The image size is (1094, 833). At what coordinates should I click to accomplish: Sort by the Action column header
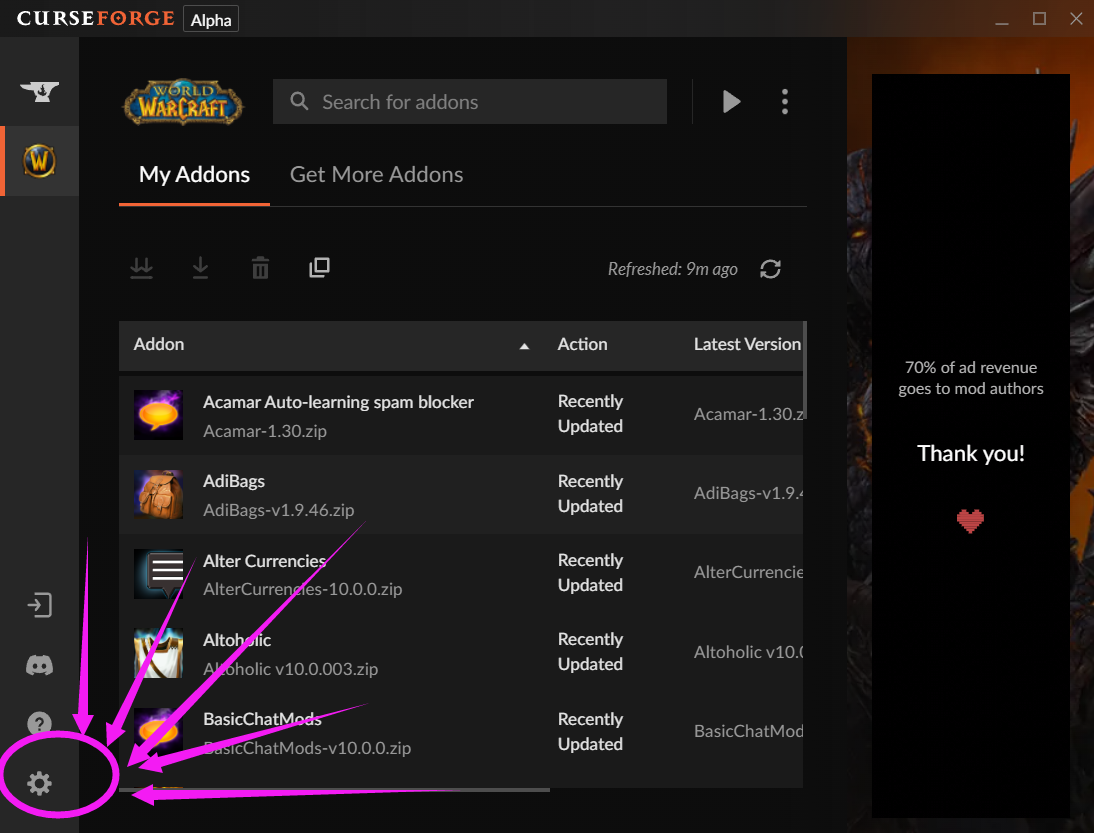pyautogui.click(x=582, y=344)
